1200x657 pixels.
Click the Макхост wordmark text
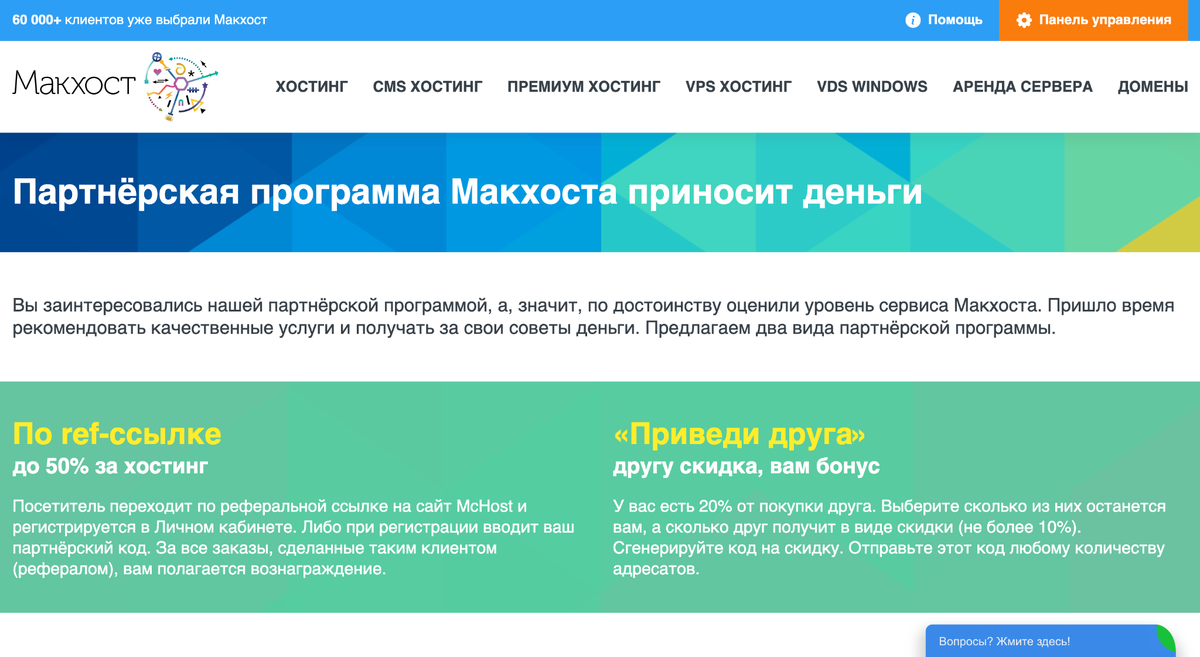click(x=74, y=83)
